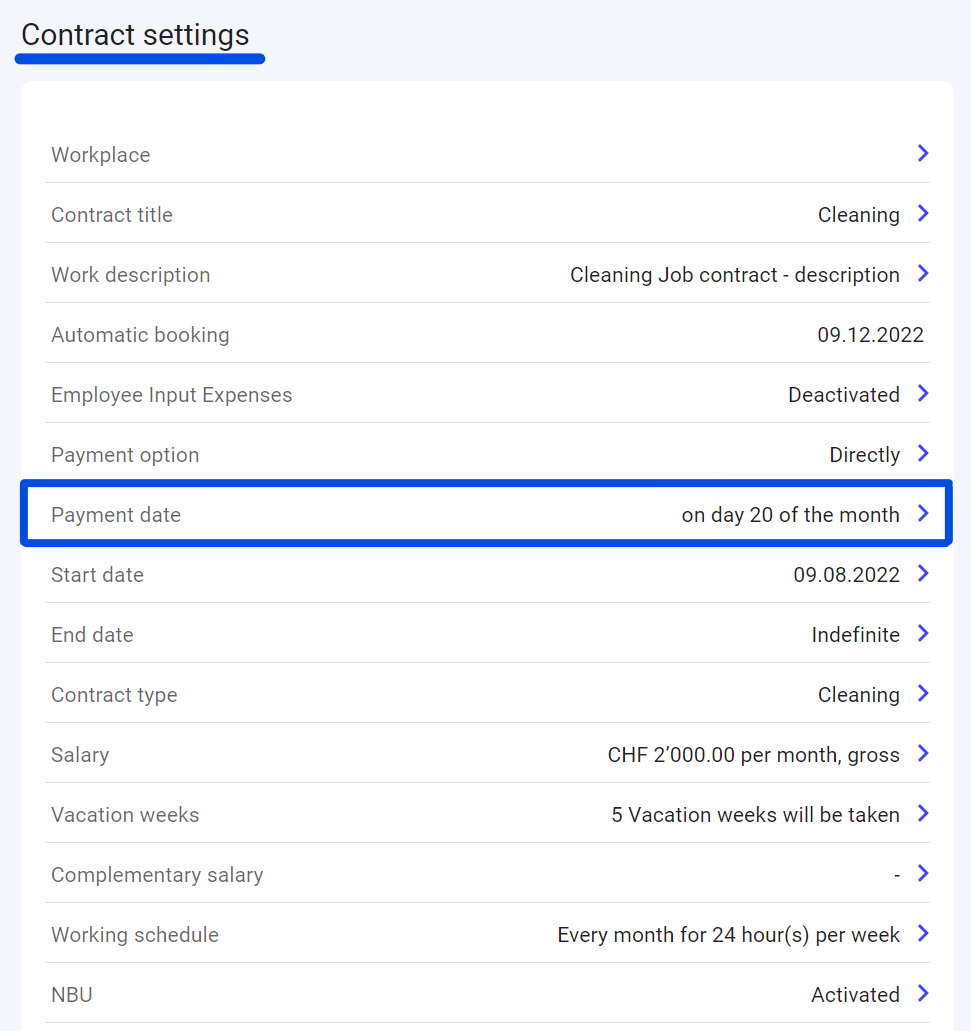Open the NBU setting chevron

pyautogui.click(x=923, y=993)
